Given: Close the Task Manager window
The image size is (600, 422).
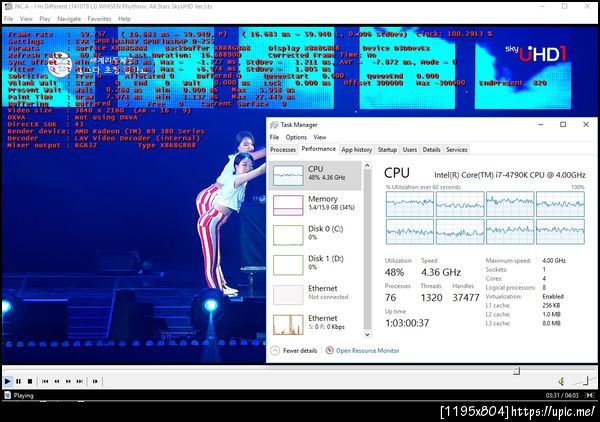Looking at the screenshot, I should (586, 125).
